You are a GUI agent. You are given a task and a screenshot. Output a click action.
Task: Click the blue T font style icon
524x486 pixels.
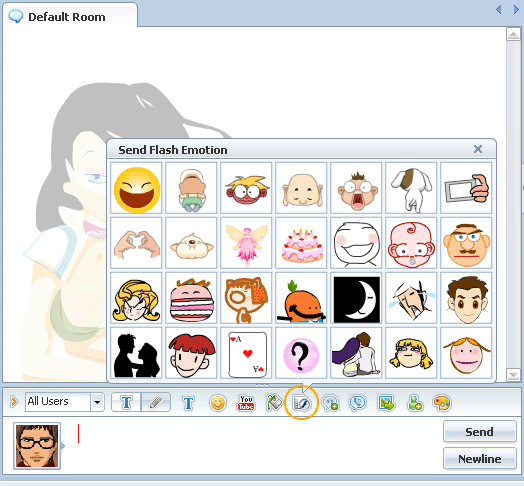(x=188, y=403)
